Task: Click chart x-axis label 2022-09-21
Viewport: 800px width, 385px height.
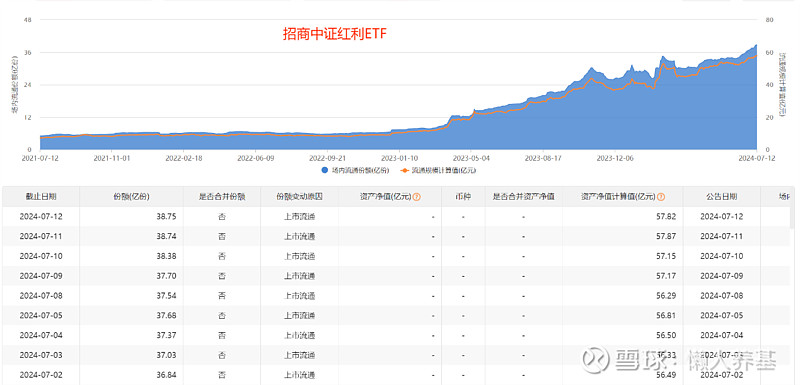Action: 328,158
